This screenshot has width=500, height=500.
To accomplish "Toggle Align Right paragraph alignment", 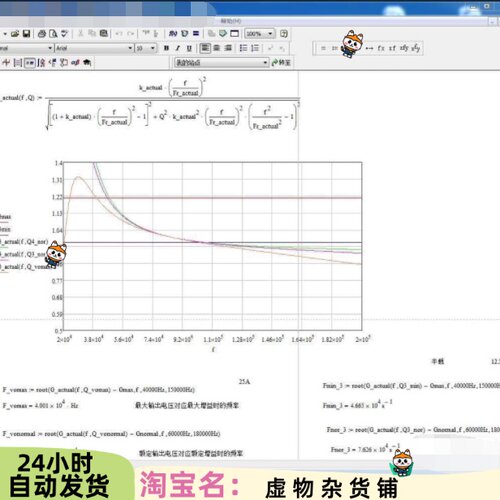I will point(228,48).
